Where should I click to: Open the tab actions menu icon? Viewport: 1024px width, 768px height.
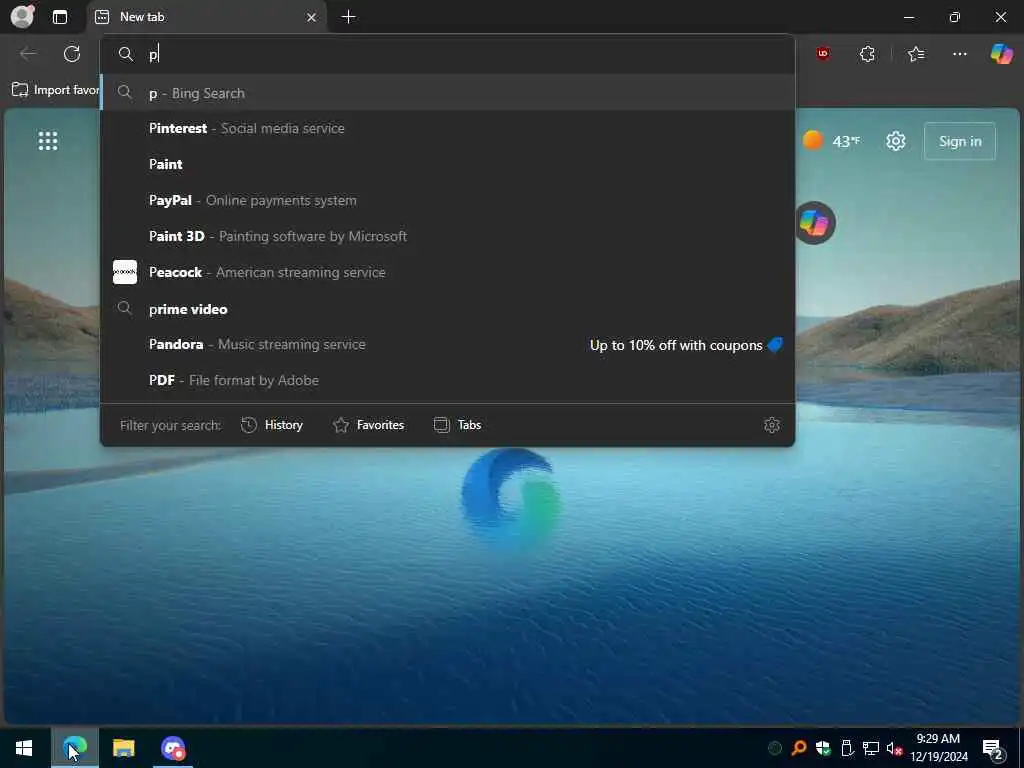[60, 17]
